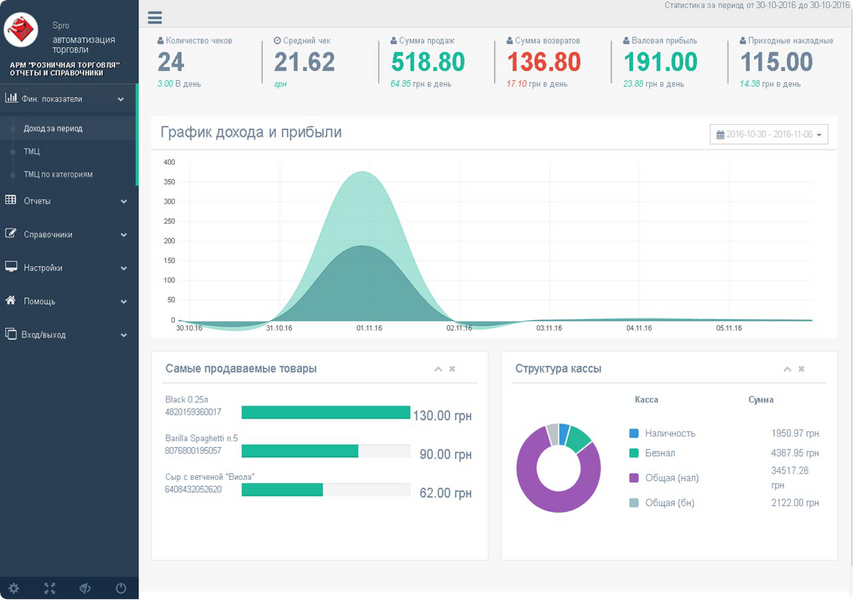Click the 1950.97 грн sum value
Screen dimensions: 853x600
pyautogui.click(x=795, y=433)
